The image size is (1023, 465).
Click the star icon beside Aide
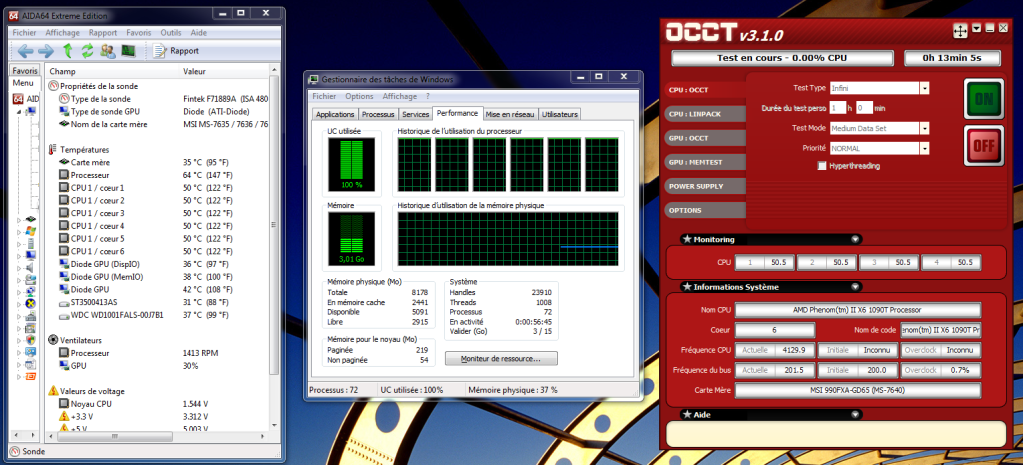point(687,415)
